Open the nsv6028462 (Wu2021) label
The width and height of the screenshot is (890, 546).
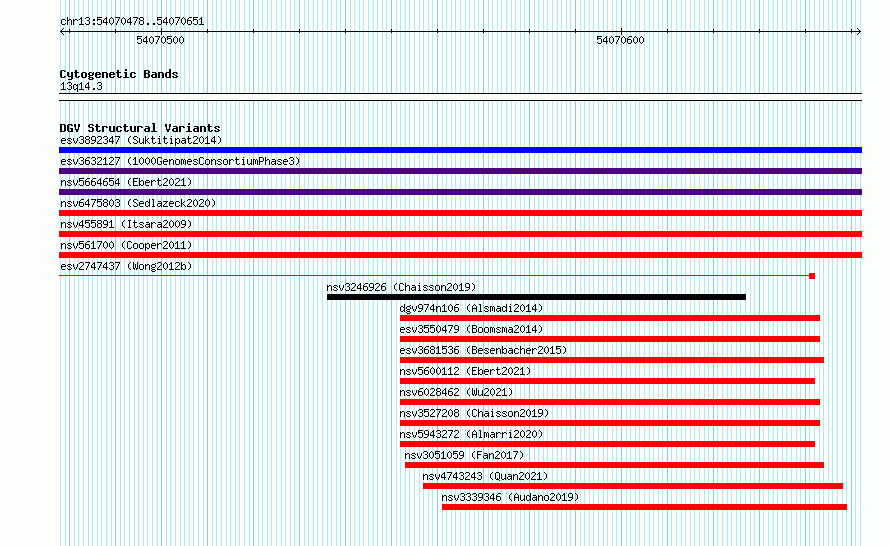pos(456,392)
